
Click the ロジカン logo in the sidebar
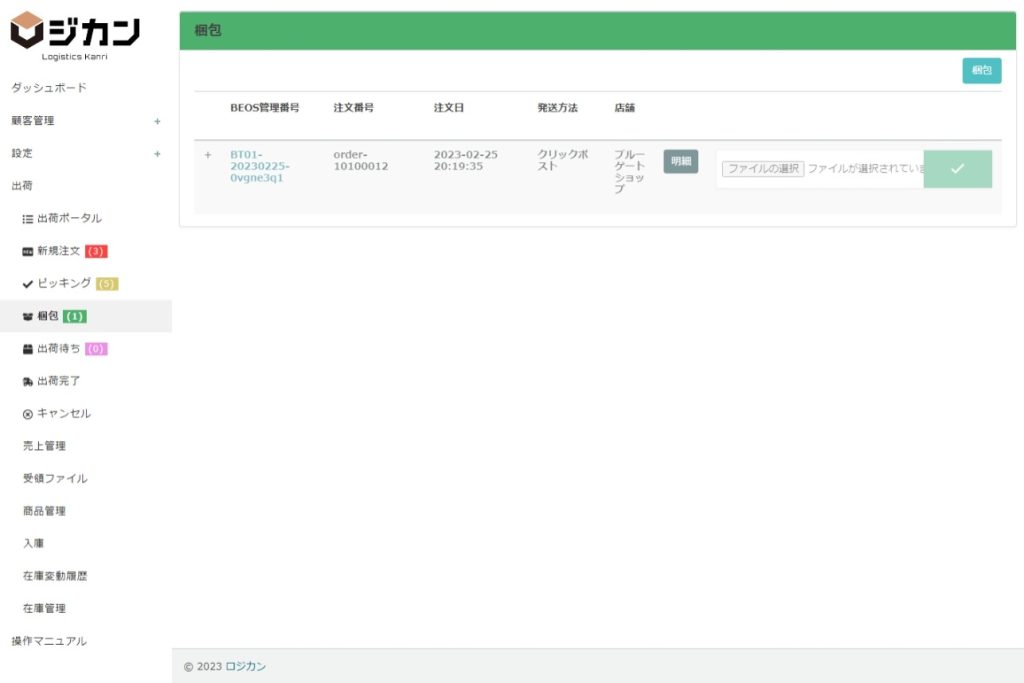[75, 34]
